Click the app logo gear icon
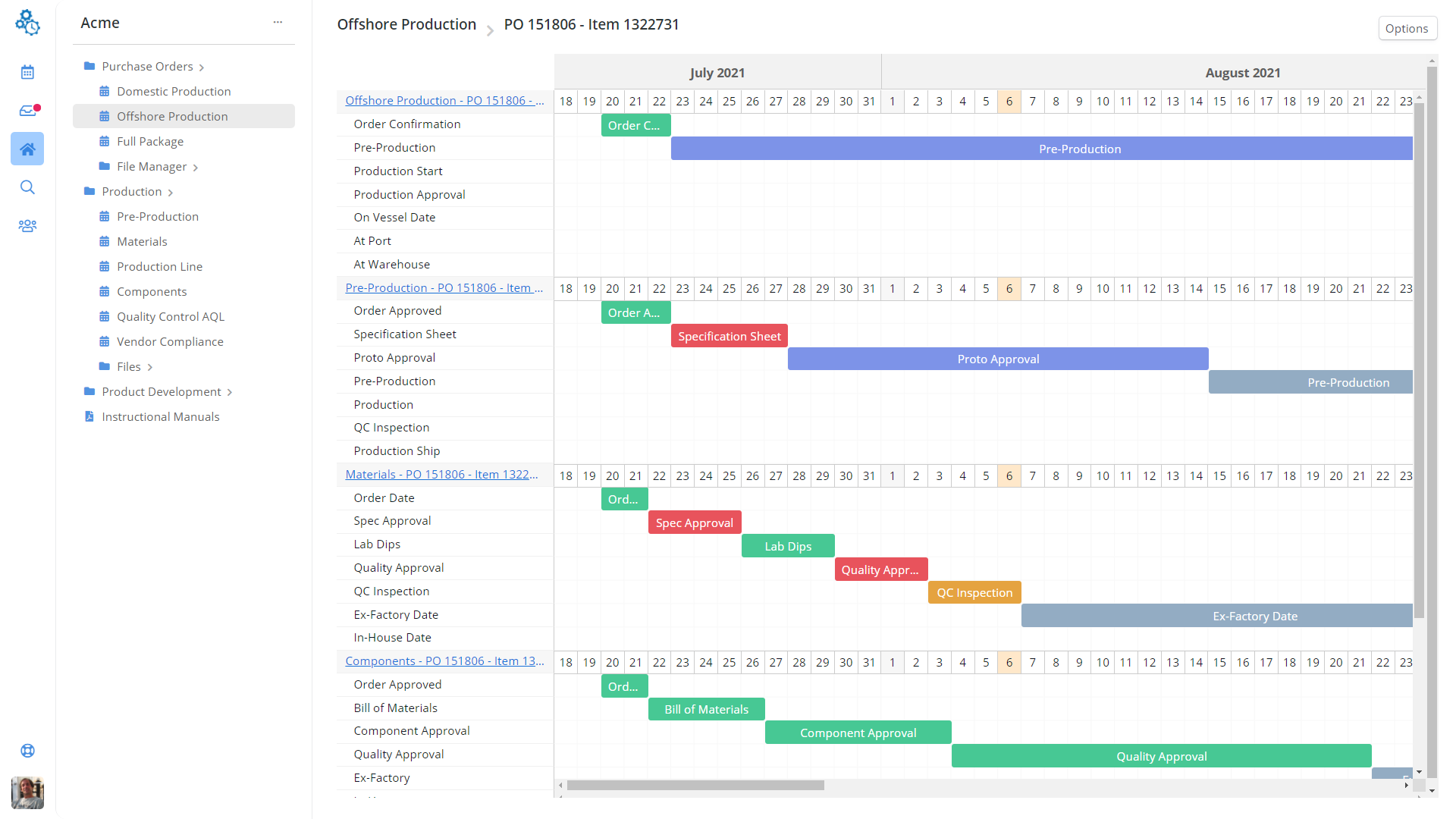The image size is (1456, 819). 27,23
